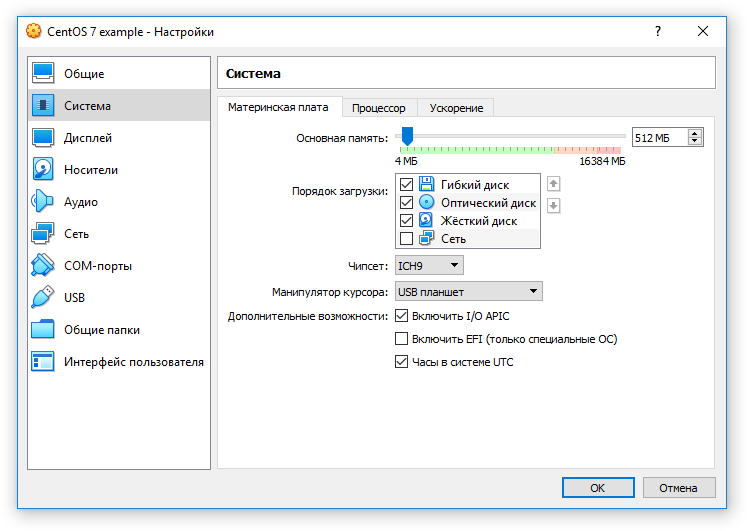Image resolution: width=748 pixels, height=531 pixels.
Task: Toggle Включить I/O APIC checkbox
Action: pyautogui.click(x=402, y=316)
